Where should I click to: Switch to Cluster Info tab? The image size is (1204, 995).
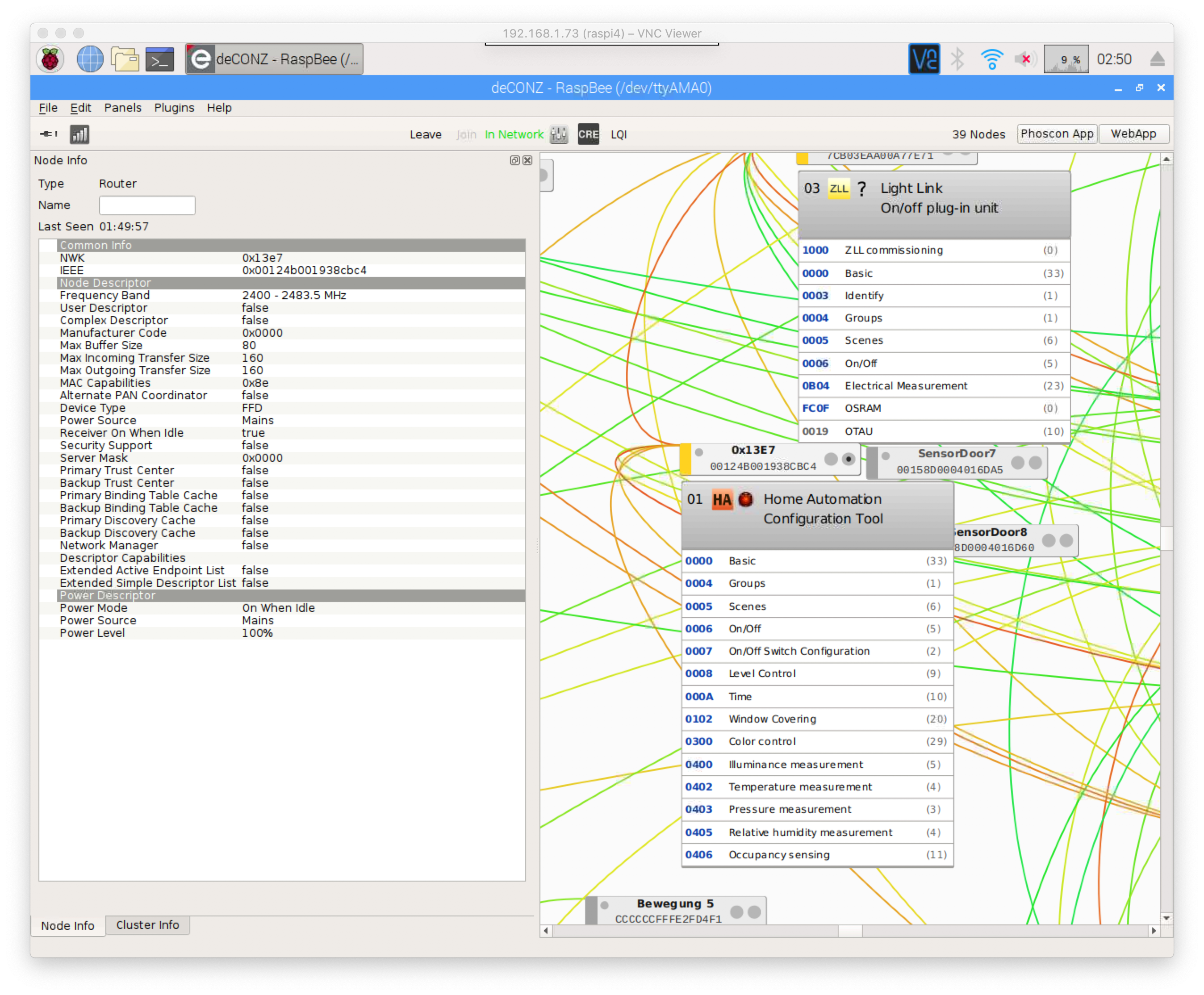click(x=147, y=924)
